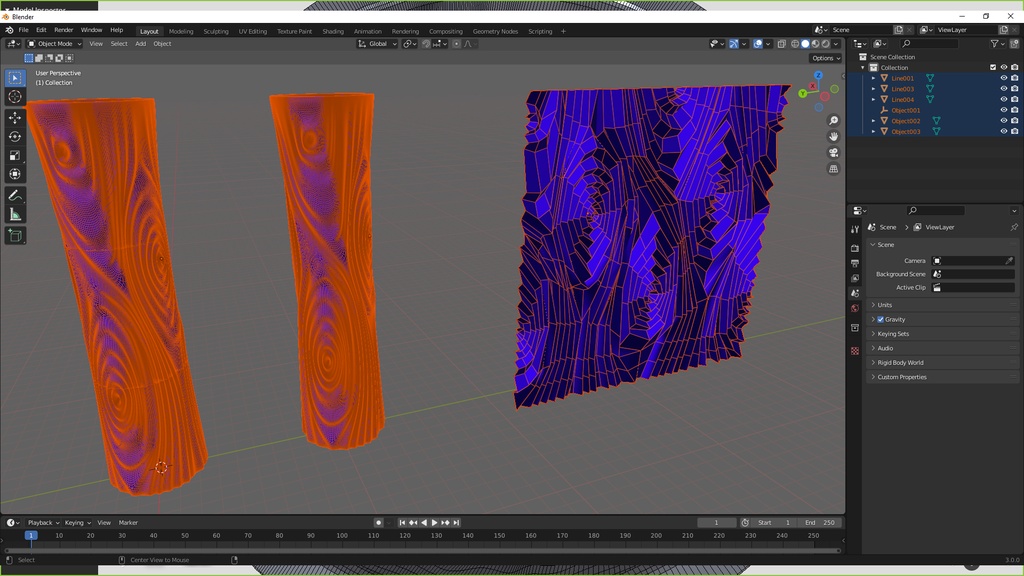
Task: Activate the Move tool
Action: [15, 118]
